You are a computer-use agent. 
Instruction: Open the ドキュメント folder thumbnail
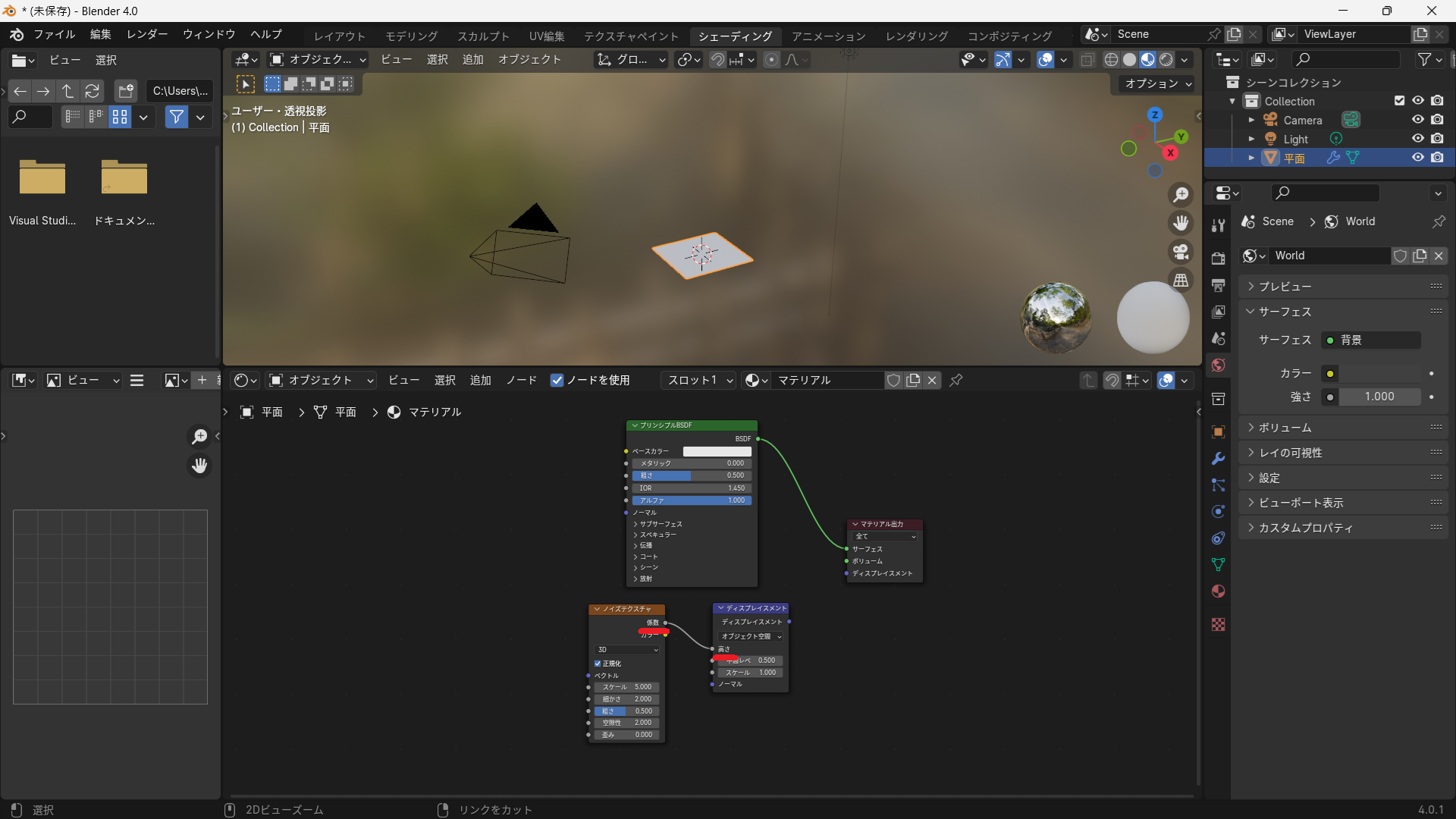coord(124,178)
